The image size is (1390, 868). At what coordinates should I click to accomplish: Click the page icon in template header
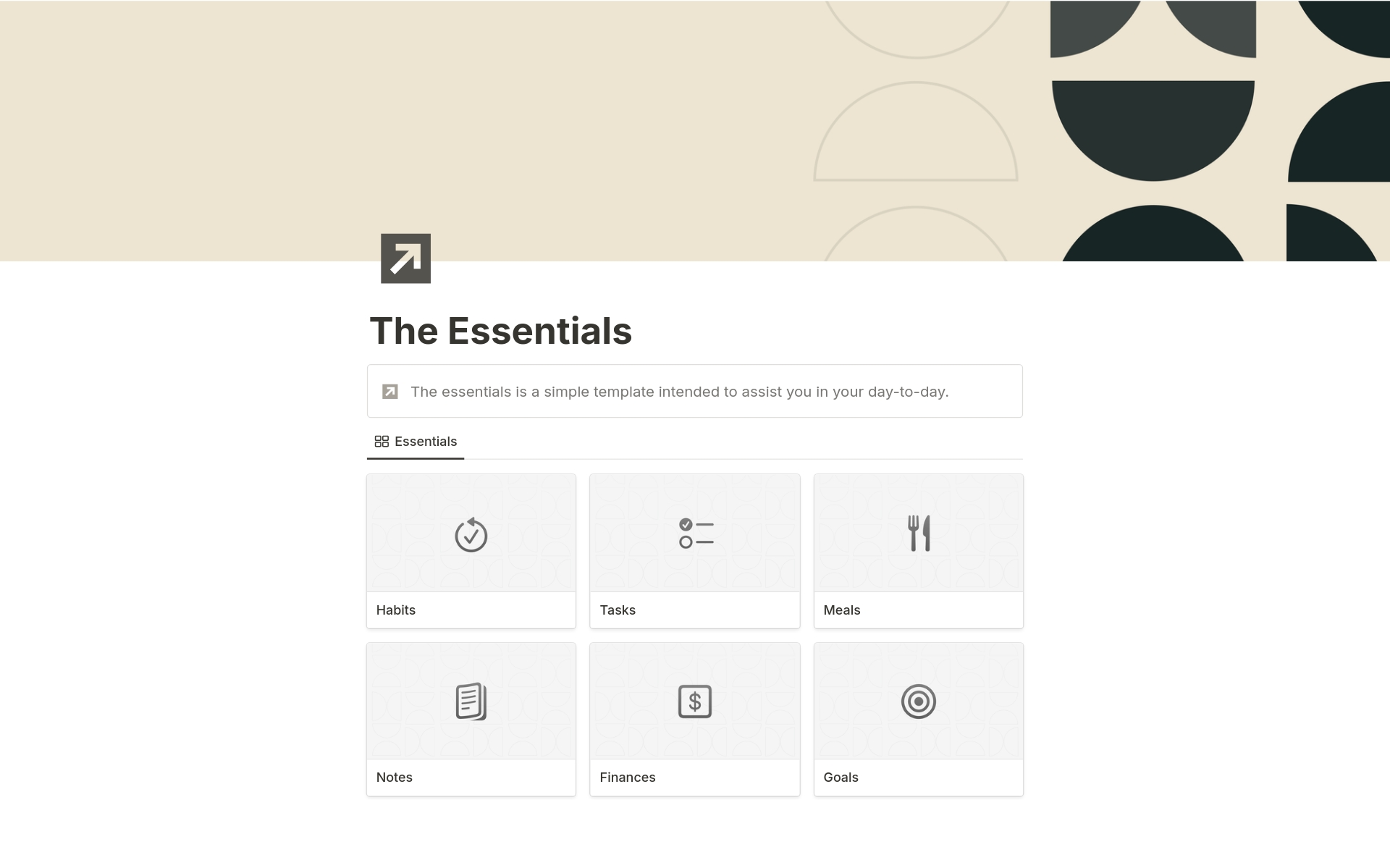(x=404, y=258)
